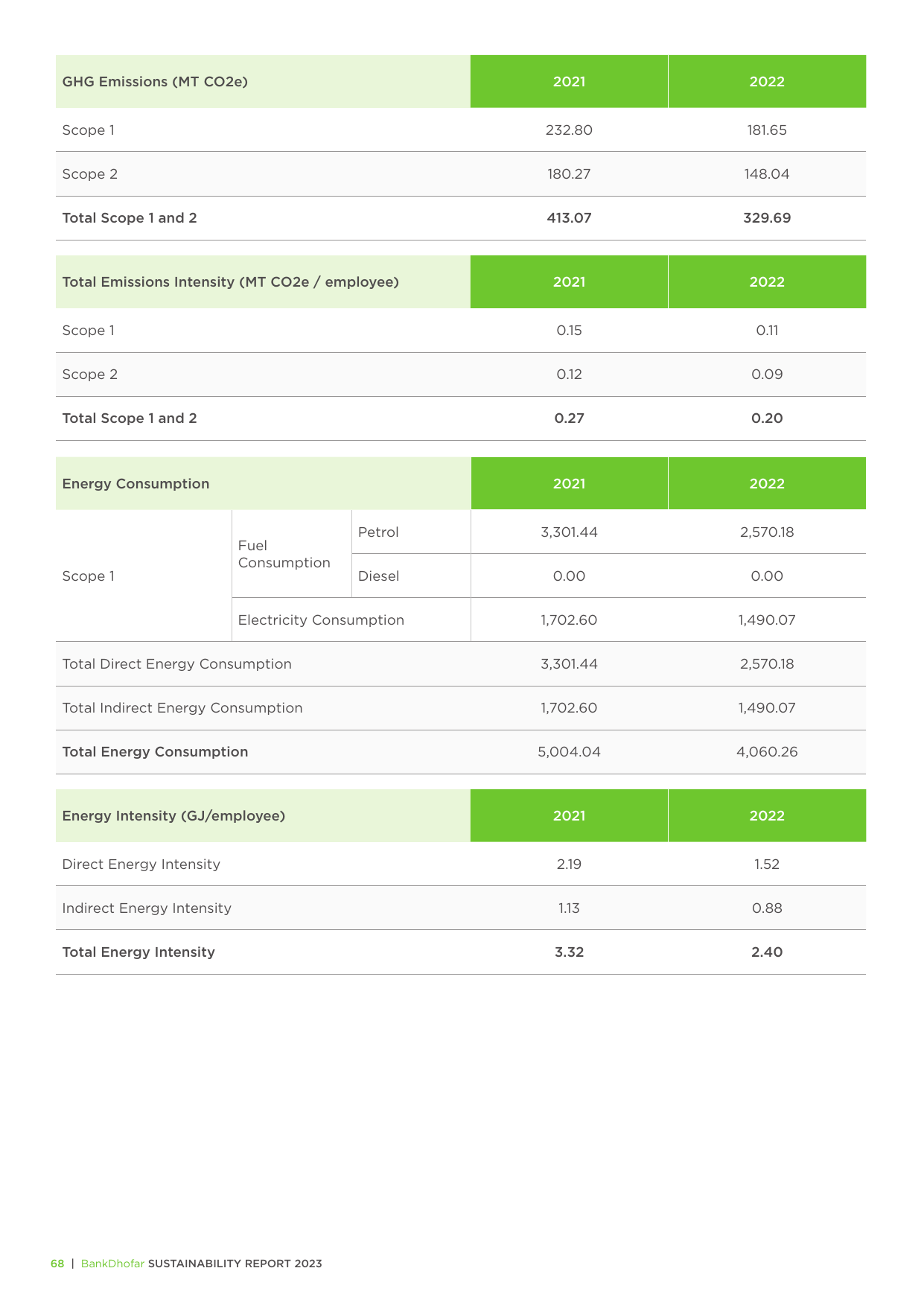Click the bold total 413.07
This screenshot has width=924, height=1306.
tap(569, 218)
